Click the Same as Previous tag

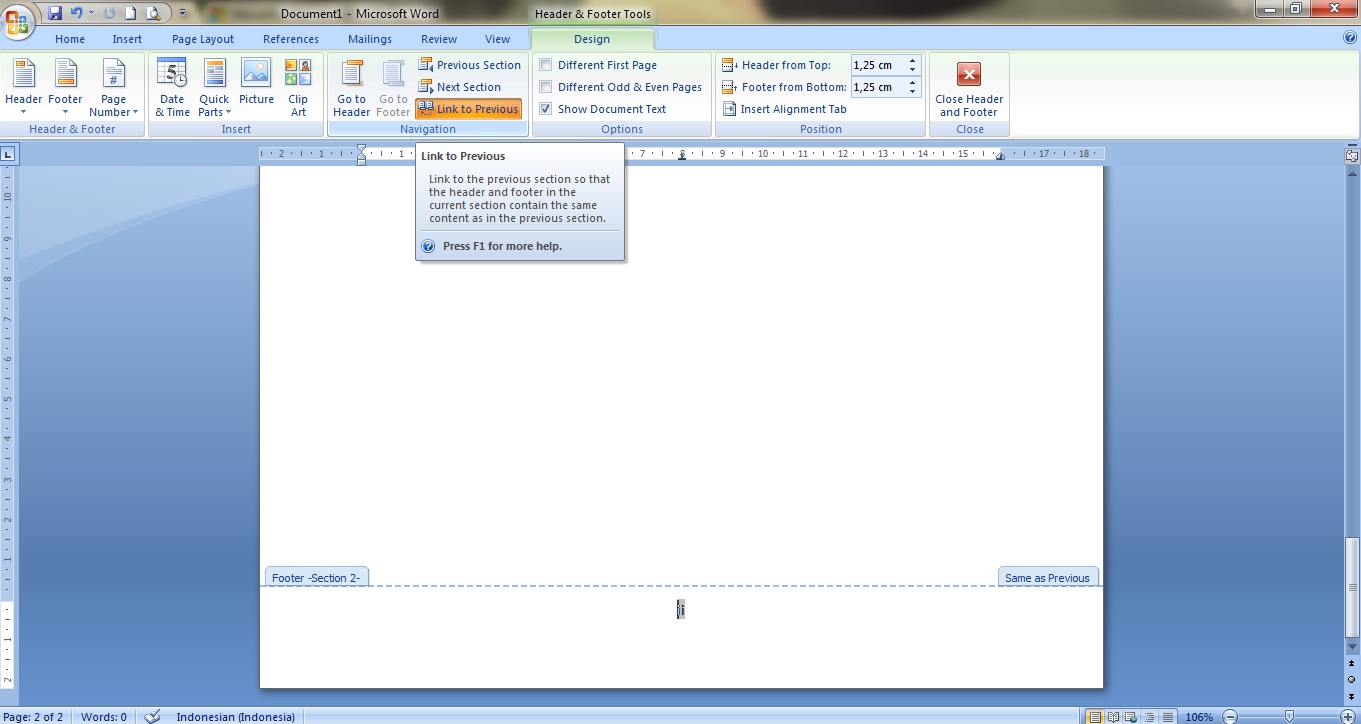1047,577
